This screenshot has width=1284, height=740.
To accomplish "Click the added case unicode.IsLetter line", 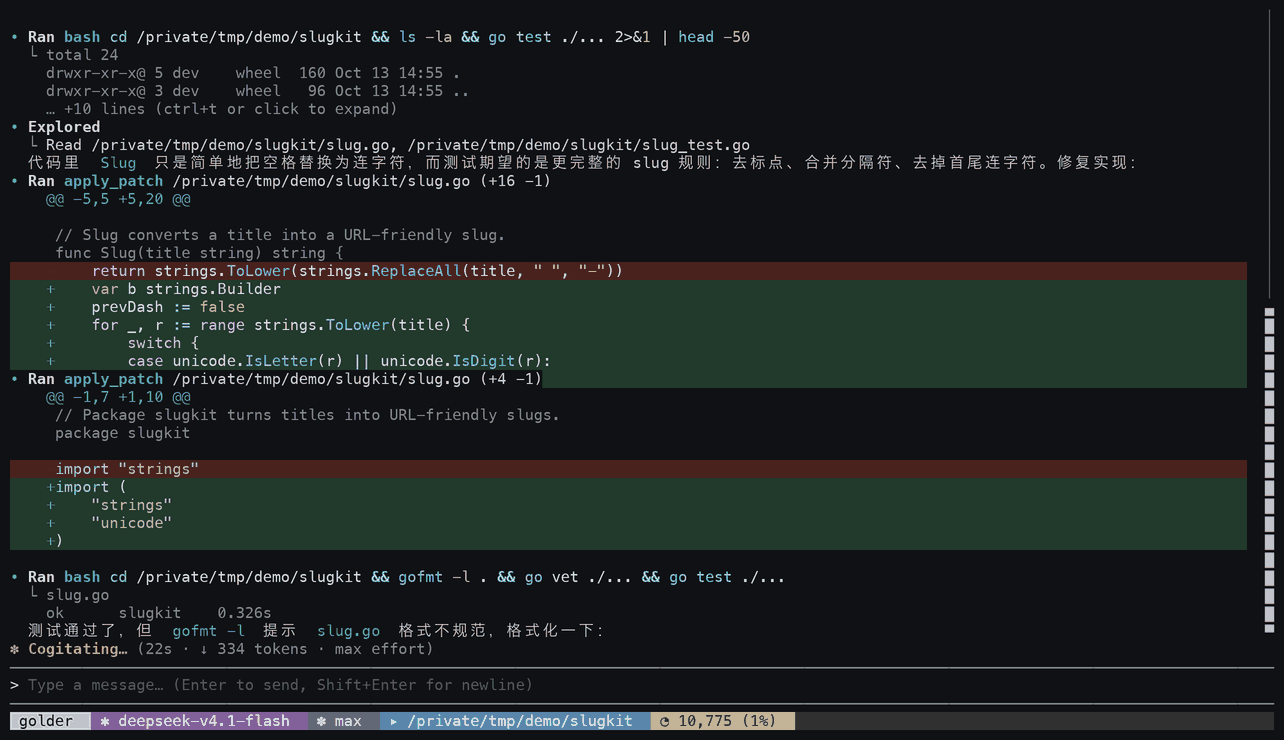I will pos(628,361).
